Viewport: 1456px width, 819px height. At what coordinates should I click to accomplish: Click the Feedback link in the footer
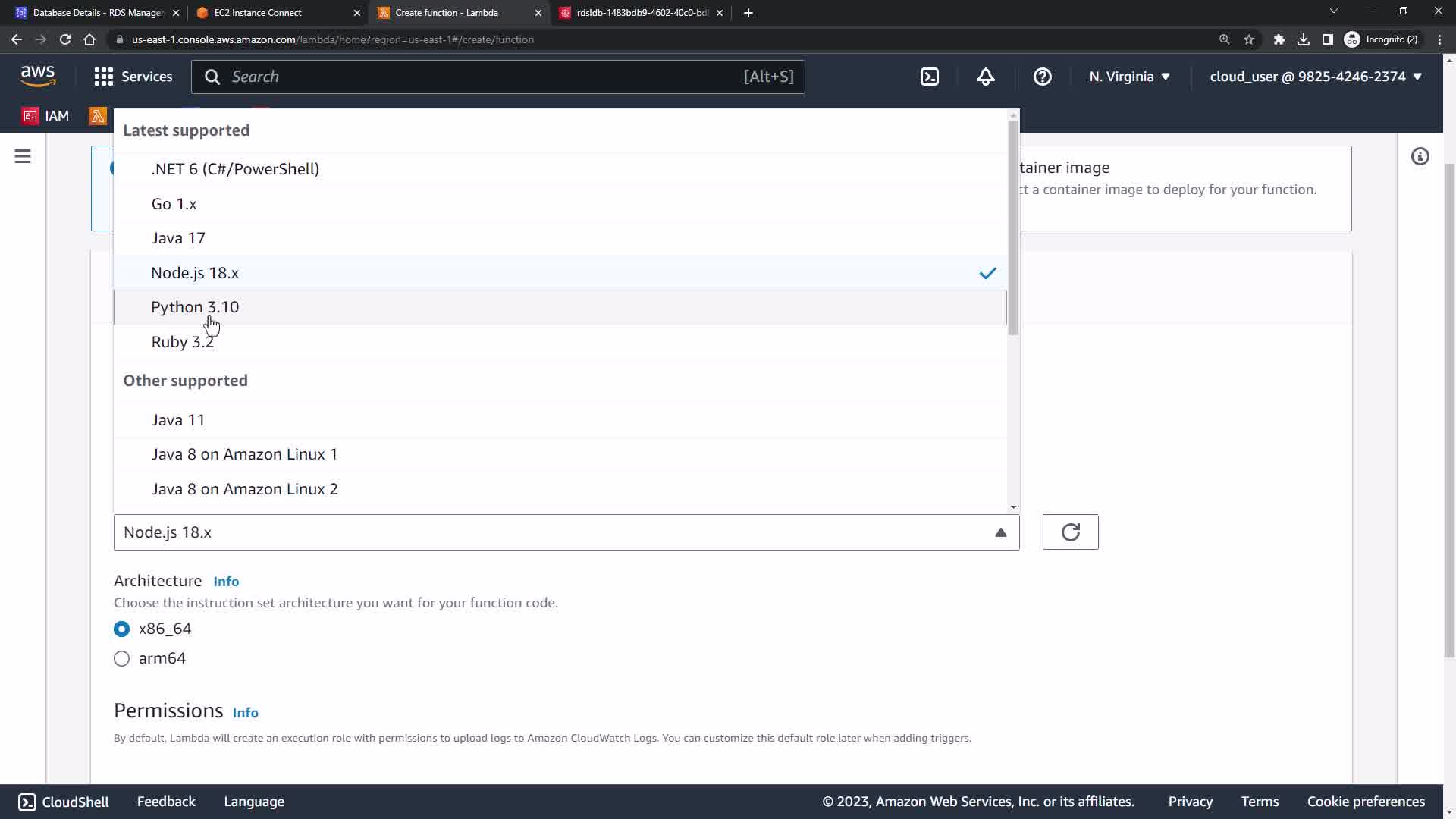tap(166, 802)
